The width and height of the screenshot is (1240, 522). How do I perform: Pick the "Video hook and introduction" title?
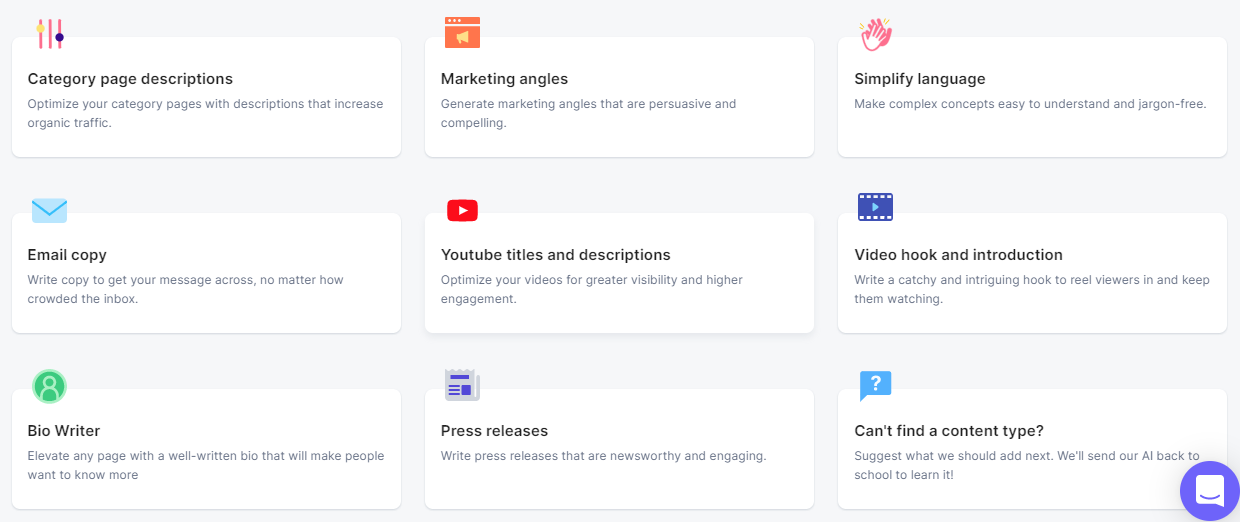click(x=958, y=255)
